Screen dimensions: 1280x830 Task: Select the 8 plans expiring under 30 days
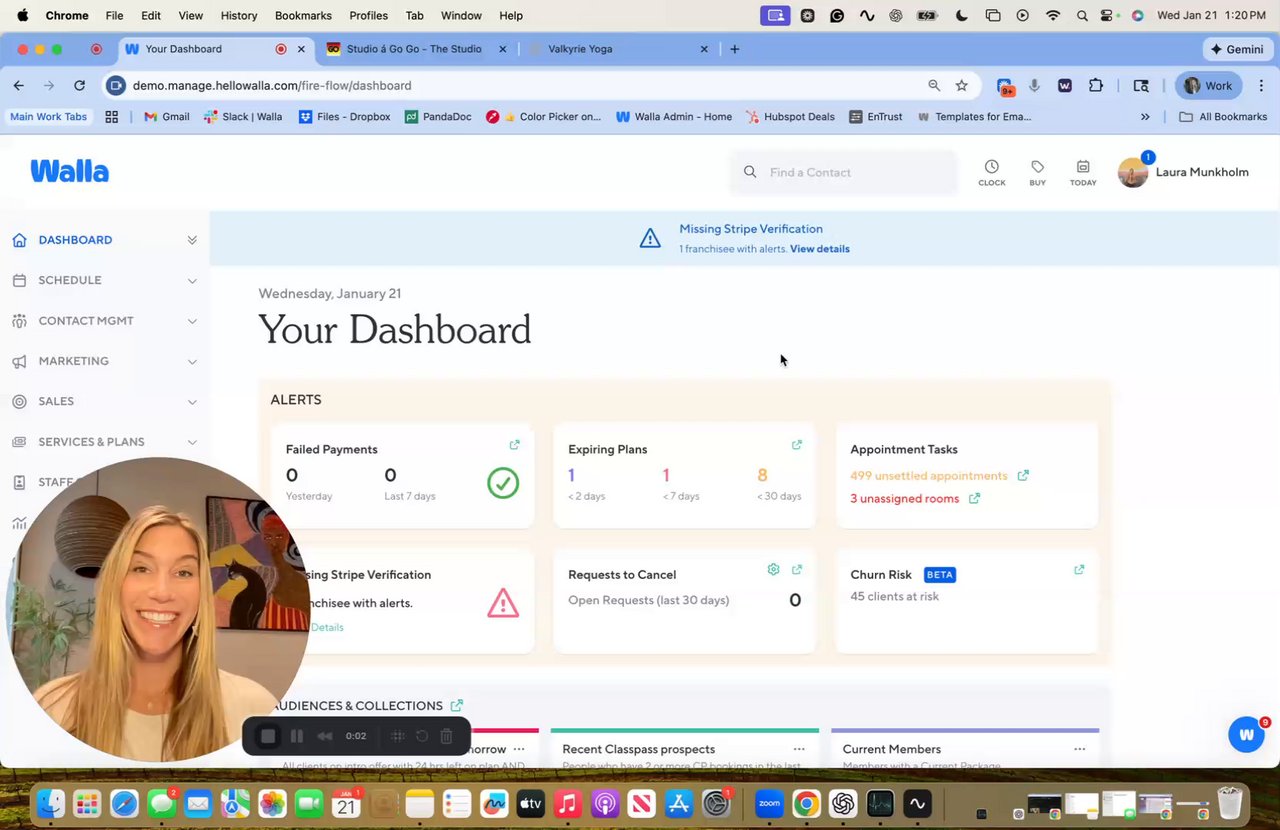click(x=762, y=476)
